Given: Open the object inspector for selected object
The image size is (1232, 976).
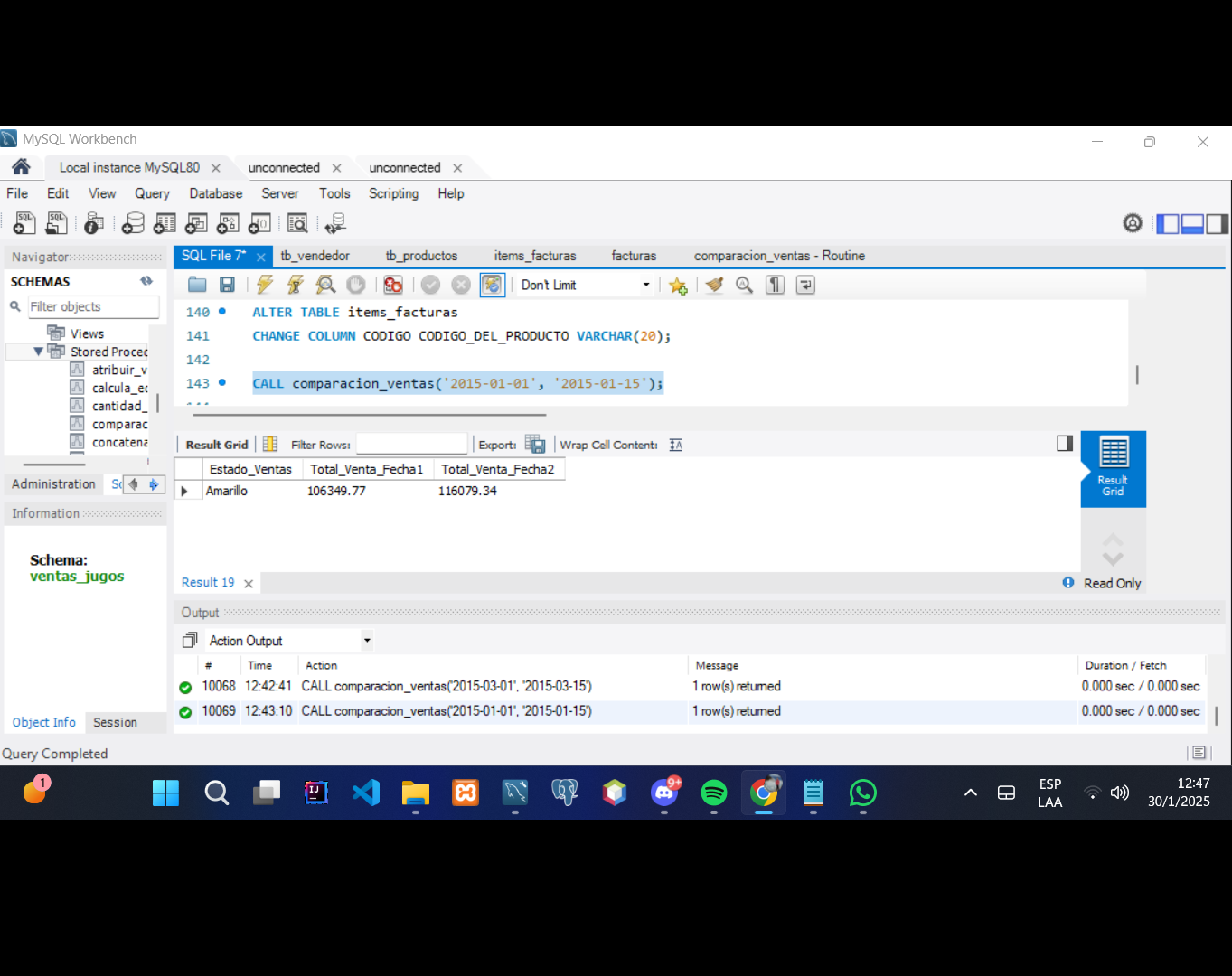Looking at the screenshot, I should tap(93, 222).
